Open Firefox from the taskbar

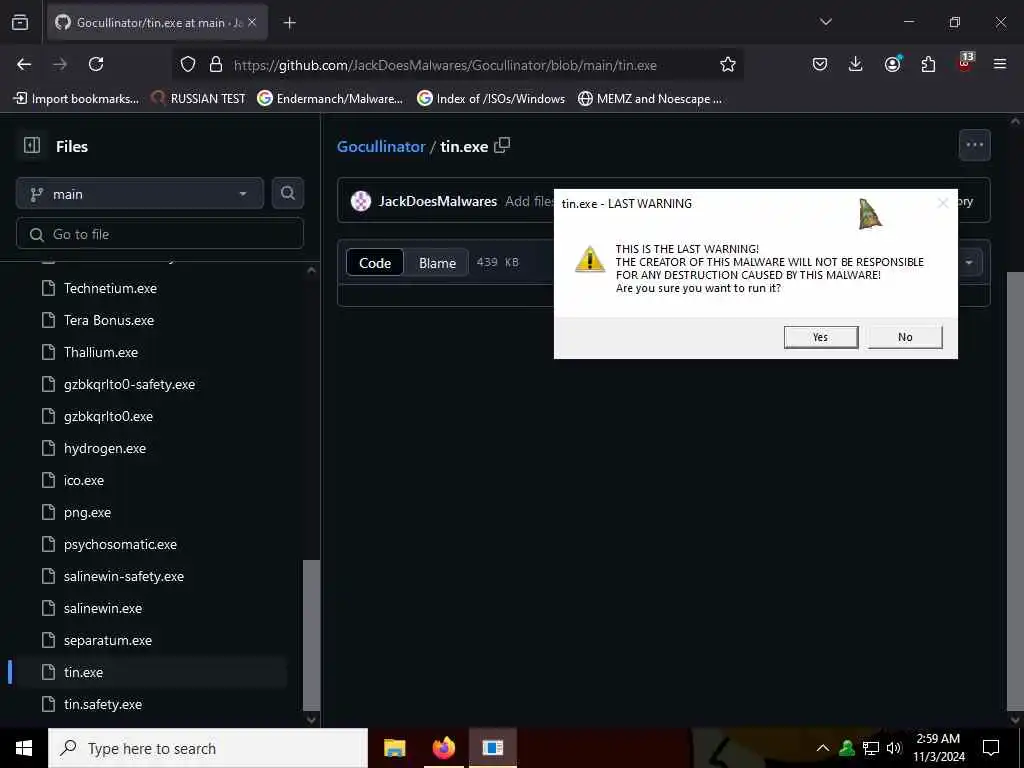pyautogui.click(x=443, y=748)
